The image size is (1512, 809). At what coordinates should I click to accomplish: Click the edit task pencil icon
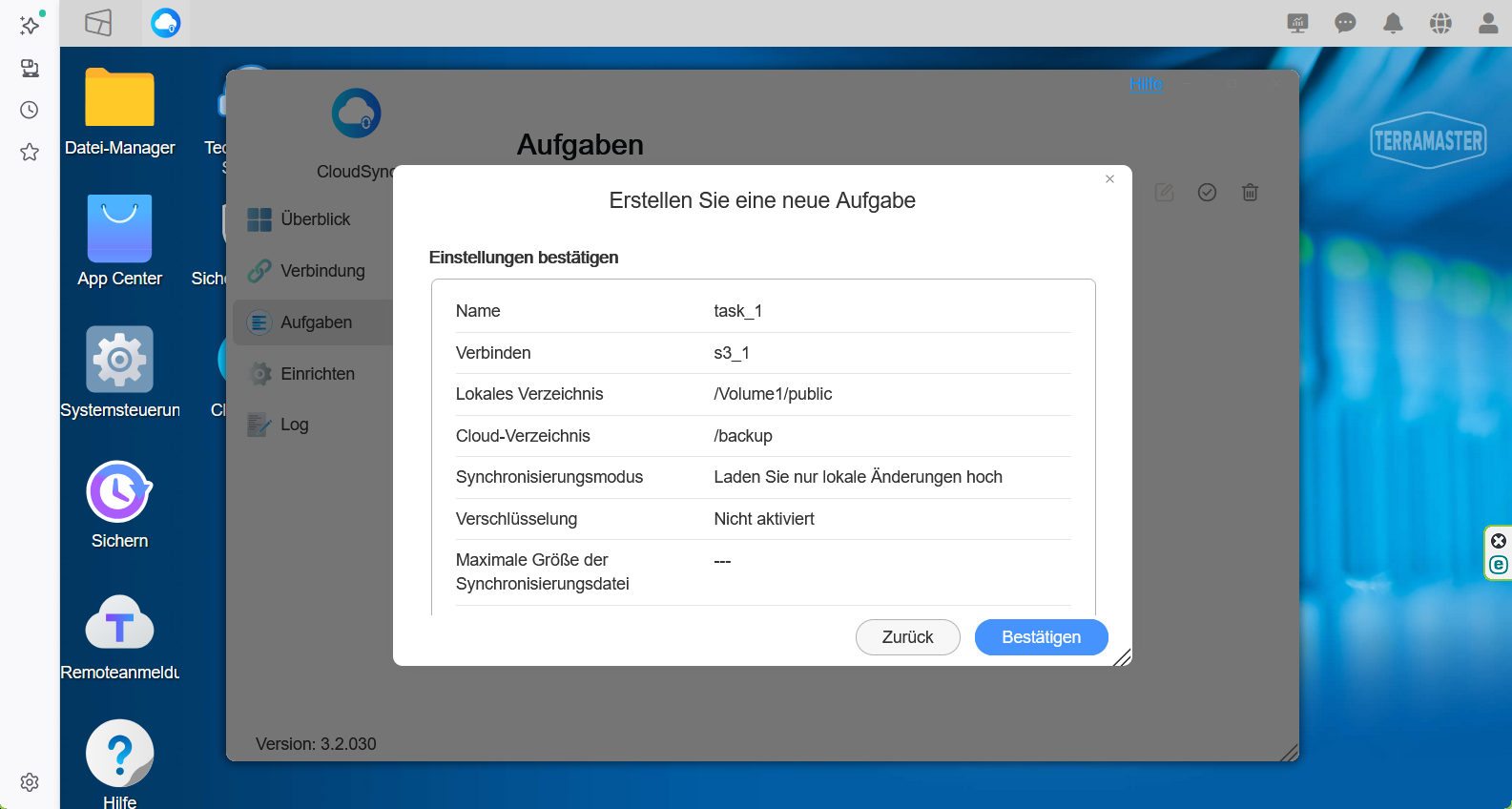[x=1164, y=193]
